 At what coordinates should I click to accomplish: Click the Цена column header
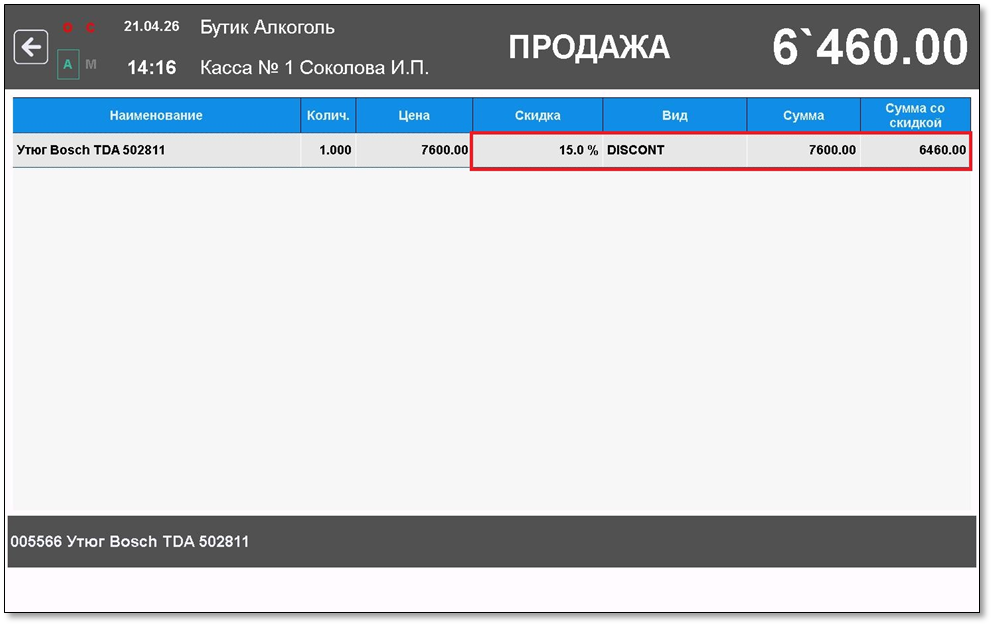click(414, 115)
